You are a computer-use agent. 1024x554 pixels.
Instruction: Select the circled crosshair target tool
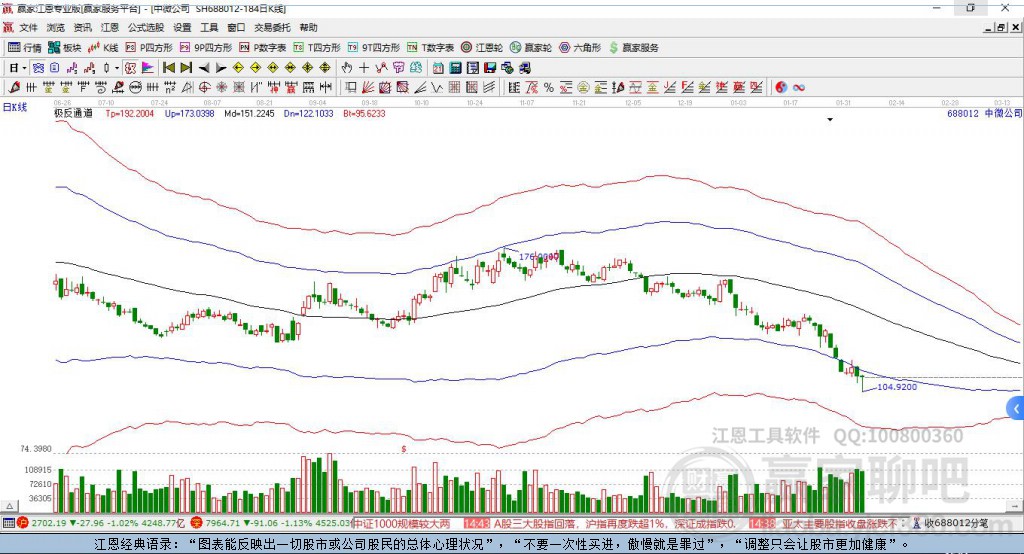pyautogui.click(x=204, y=88)
